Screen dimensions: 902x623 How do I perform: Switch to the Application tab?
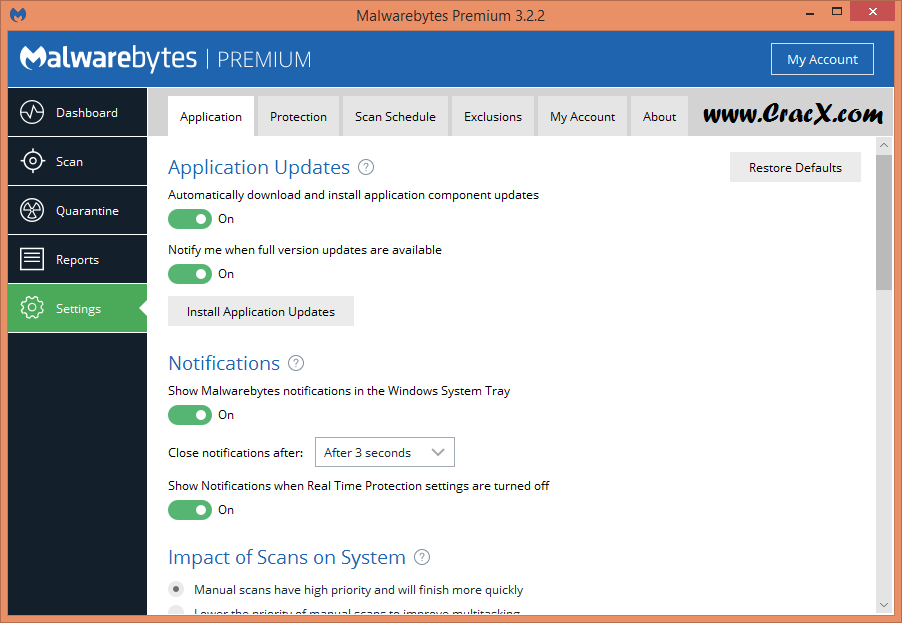click(211, 116)
